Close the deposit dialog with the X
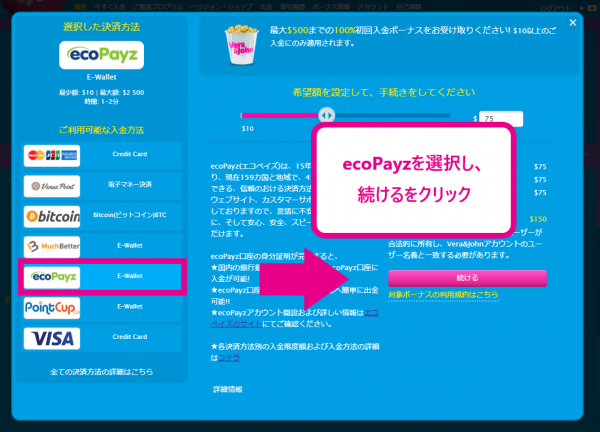This screenshot has height=432, width=600. (x=572, y=23)
